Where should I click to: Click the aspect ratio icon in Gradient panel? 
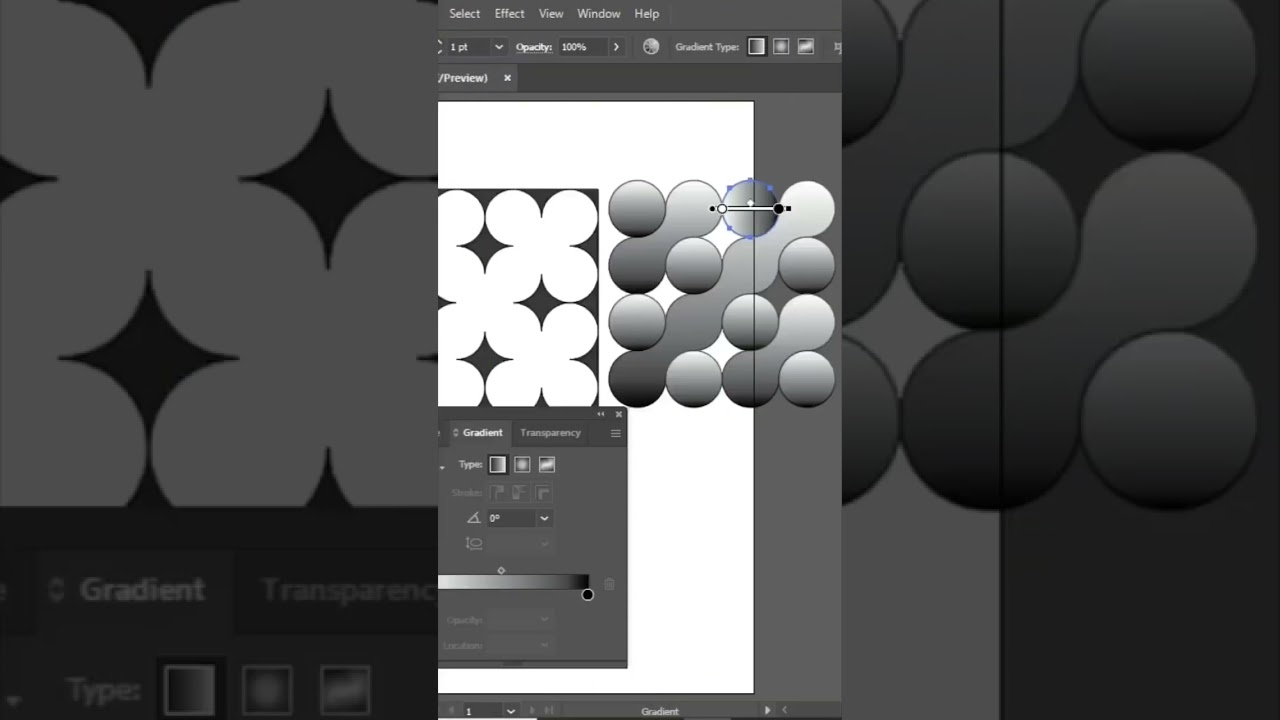(x=474, y=543)
